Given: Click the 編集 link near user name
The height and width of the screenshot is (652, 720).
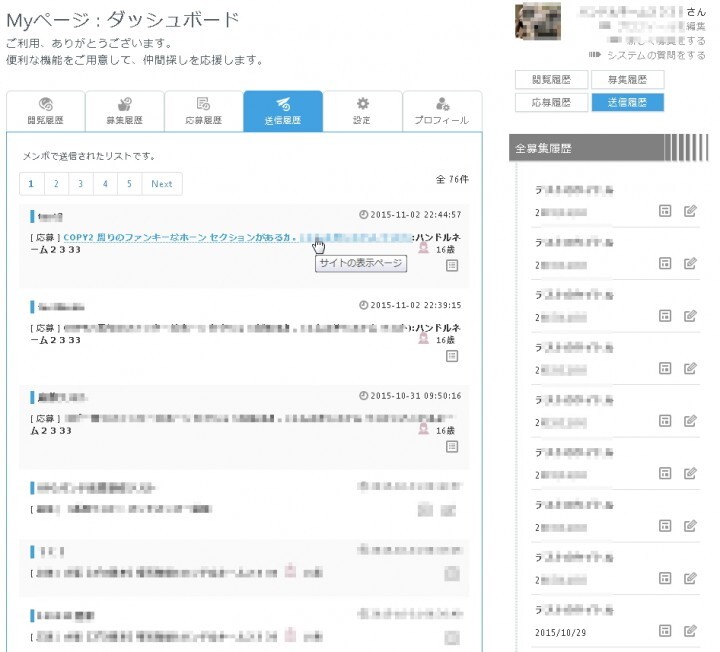Looking at the screenshot, I should [696, 27].
